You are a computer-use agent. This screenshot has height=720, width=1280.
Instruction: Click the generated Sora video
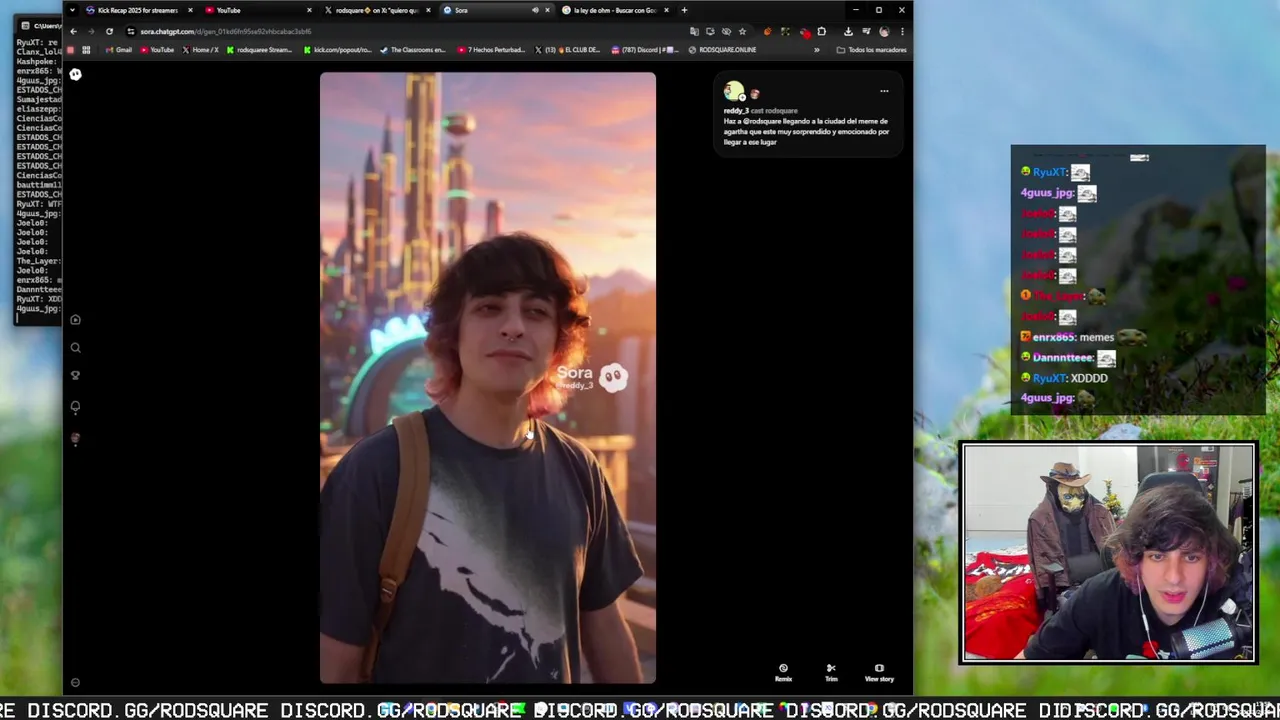pos(488,378)
